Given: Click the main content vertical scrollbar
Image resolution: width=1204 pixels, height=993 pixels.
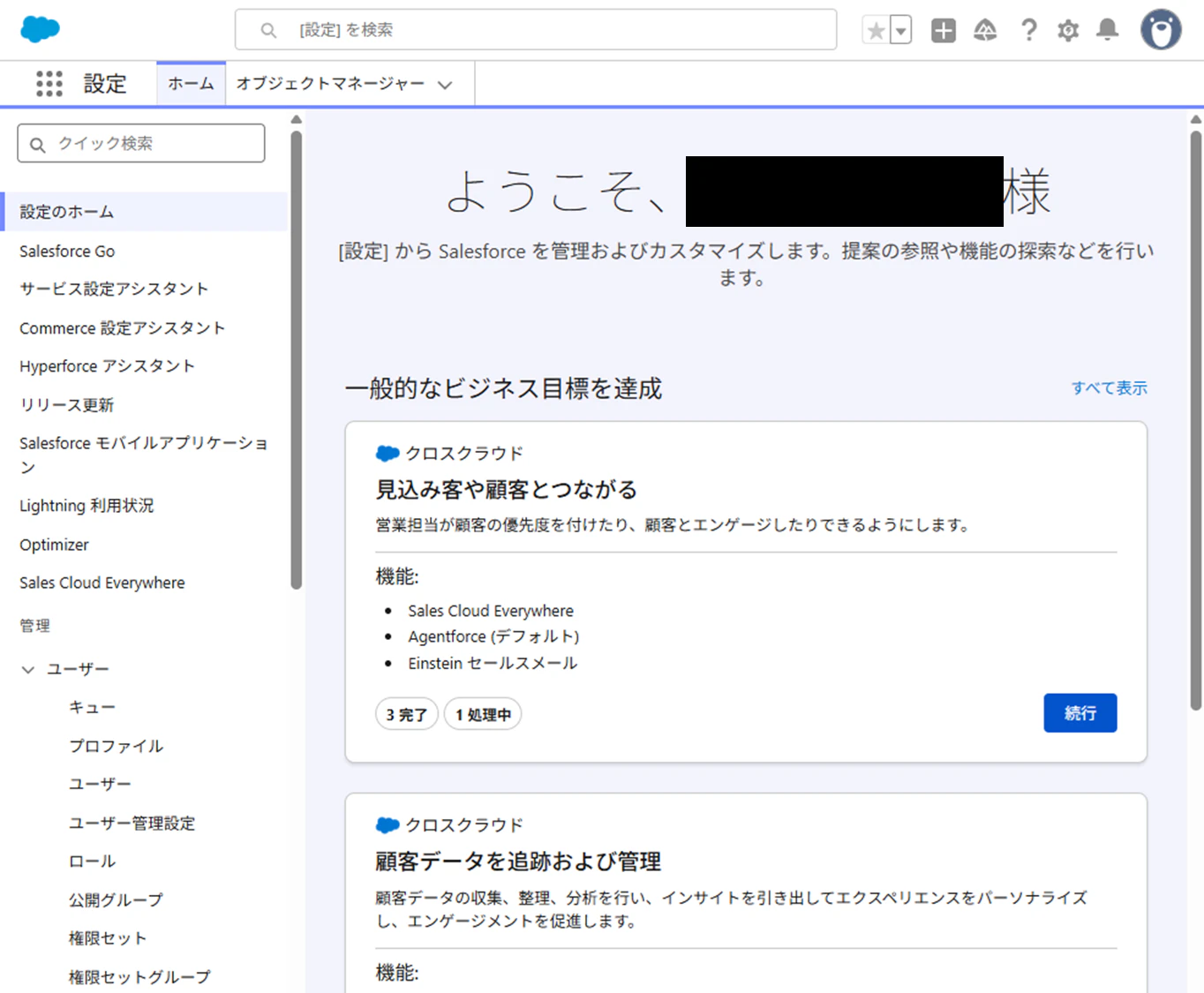Looking at the screenshot, I should point(1196,420).
